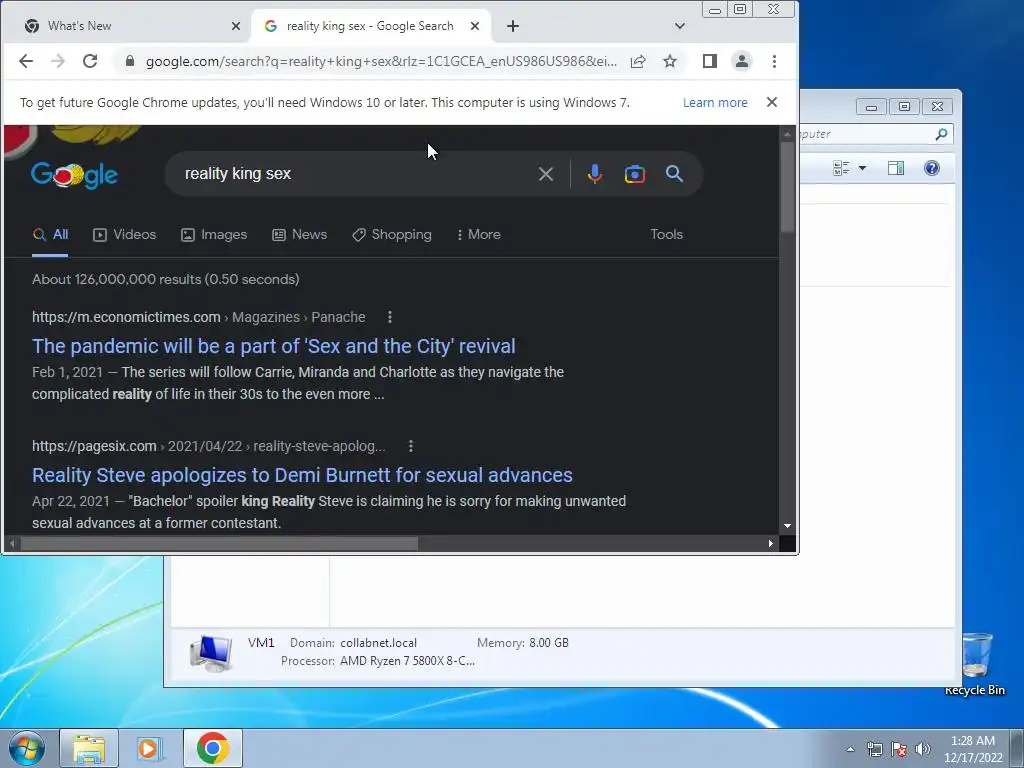Share this page via address bar icon
Image resolution: width=1024 pixels, height=768 pixels.
(638, 61)
